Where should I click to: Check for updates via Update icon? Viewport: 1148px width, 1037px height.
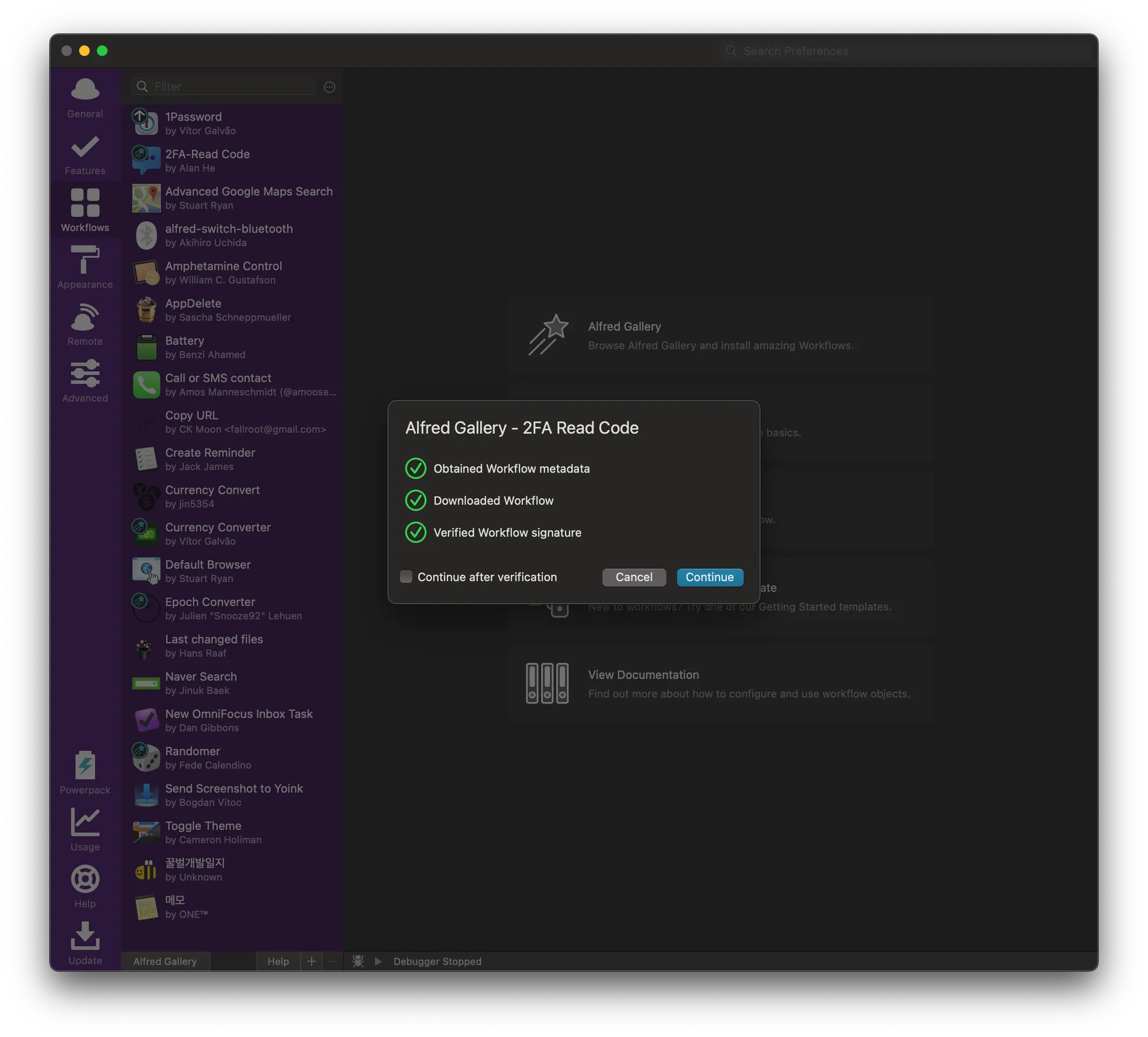pyautogui.click(x=84, y=941)
